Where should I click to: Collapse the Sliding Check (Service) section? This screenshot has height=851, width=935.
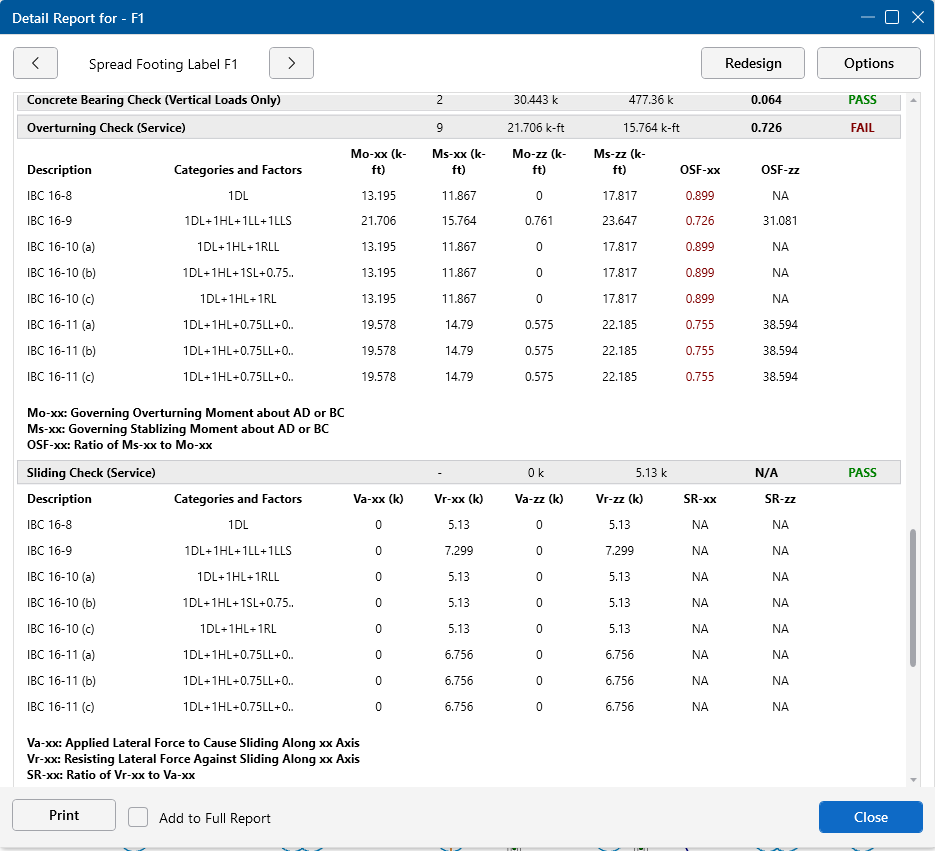tap(91, 472)
